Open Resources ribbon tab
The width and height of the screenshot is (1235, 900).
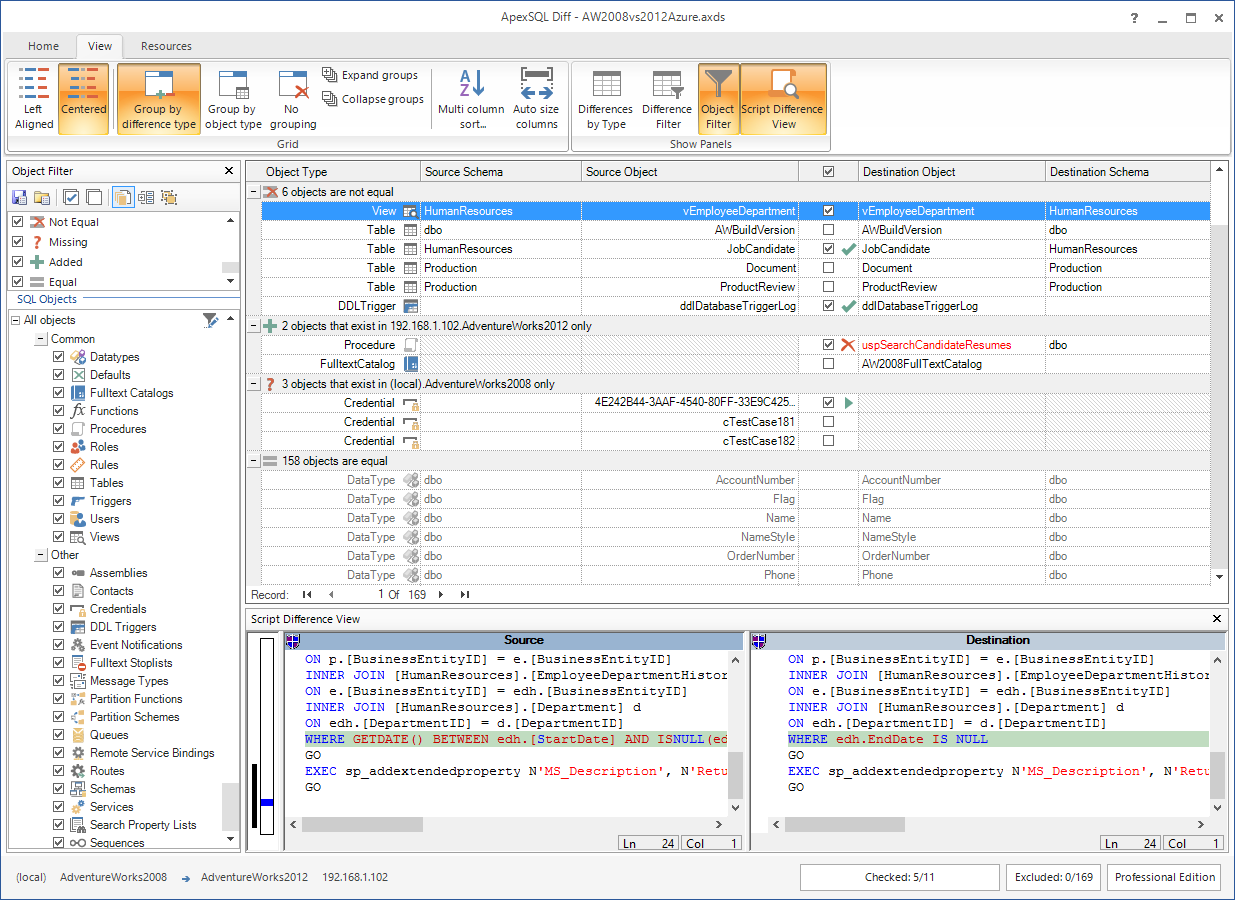click(x=166, y=46)
